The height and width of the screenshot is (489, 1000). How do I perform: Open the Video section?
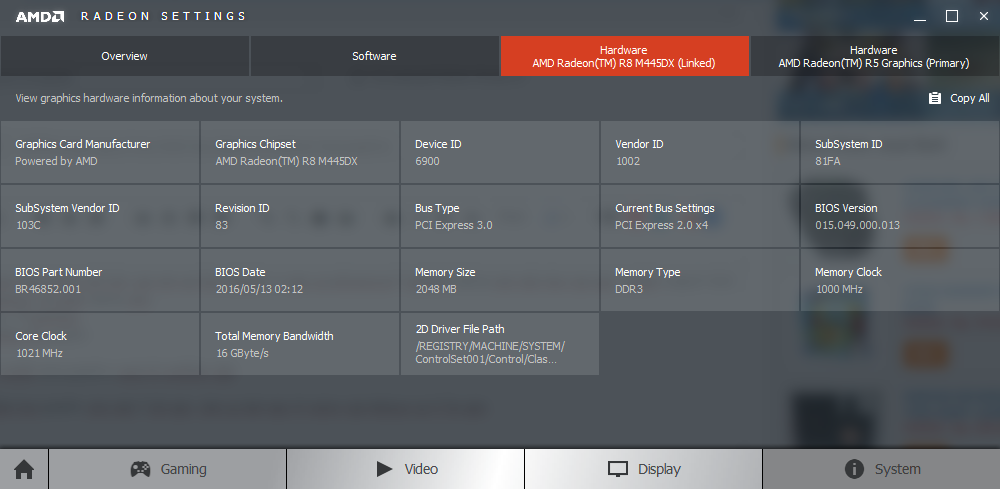[x=406, y=469]
